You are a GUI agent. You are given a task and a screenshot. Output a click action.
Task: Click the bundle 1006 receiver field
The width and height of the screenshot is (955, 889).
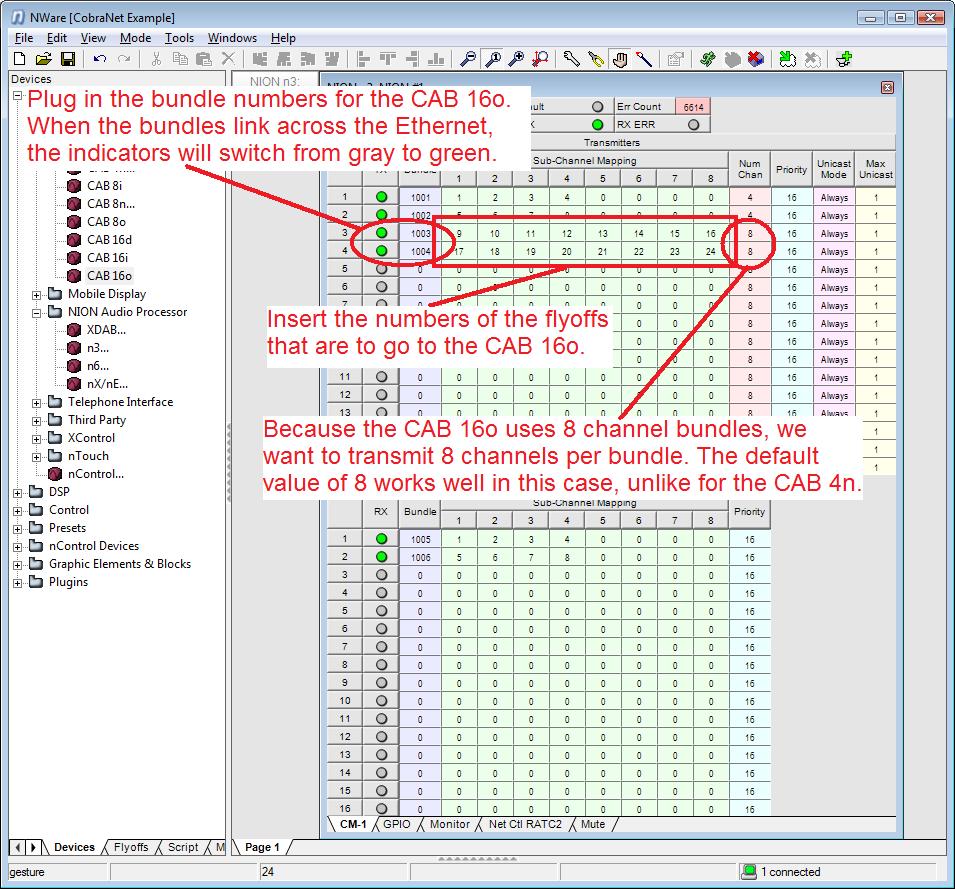(x=419, y=557)
